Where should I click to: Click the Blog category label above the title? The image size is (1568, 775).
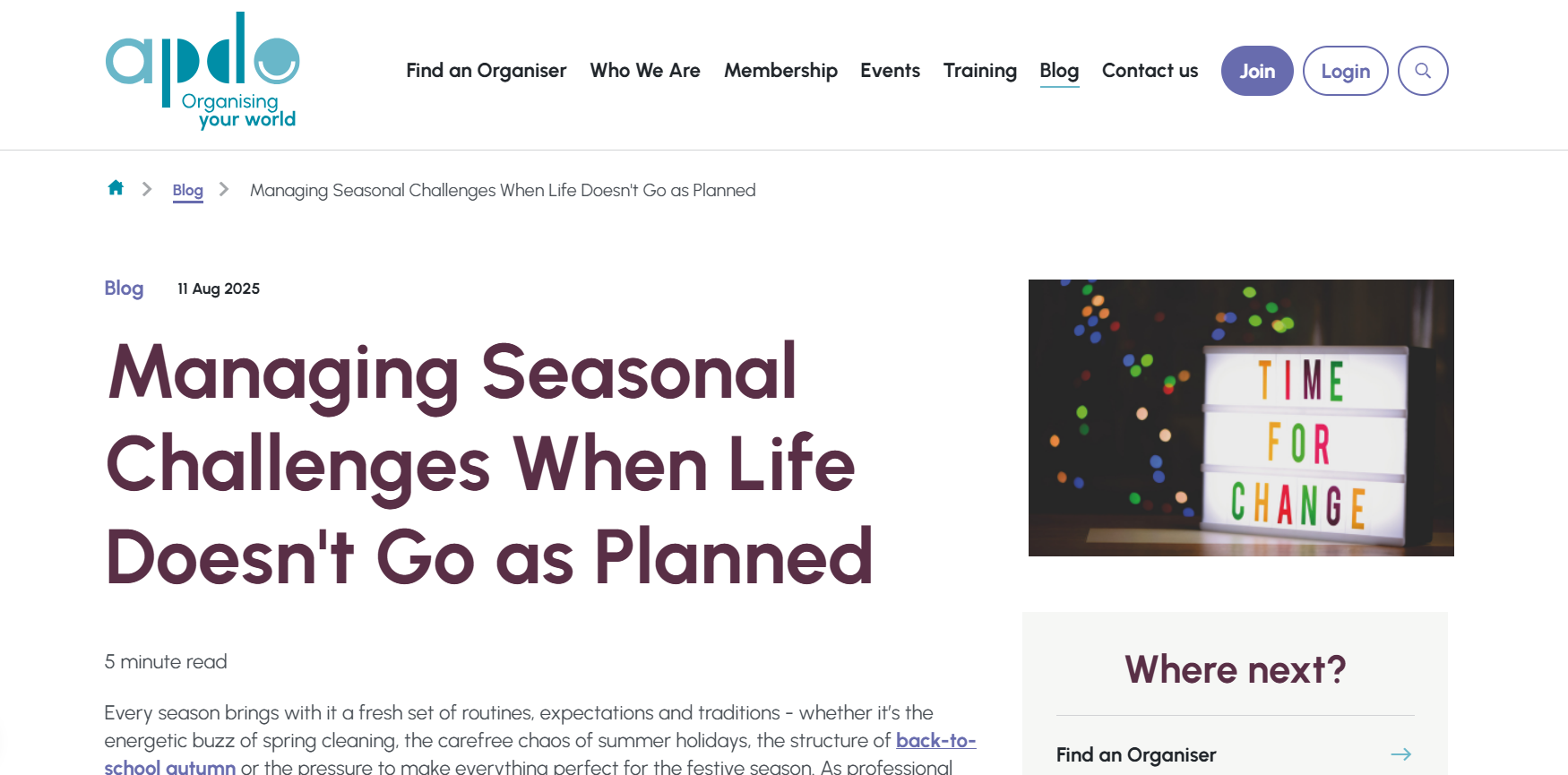124,288
